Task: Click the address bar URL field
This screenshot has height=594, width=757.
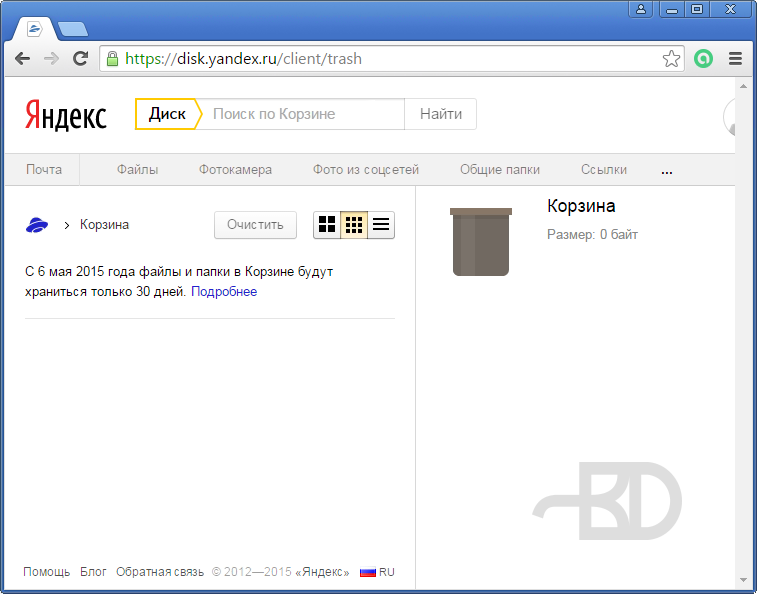Action: click(x=391, y=59)
